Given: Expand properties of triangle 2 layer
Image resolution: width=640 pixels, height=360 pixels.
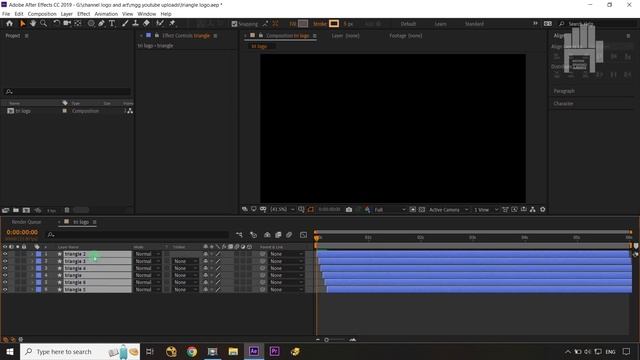Looking at the screenshot, I should pos(32,254).
